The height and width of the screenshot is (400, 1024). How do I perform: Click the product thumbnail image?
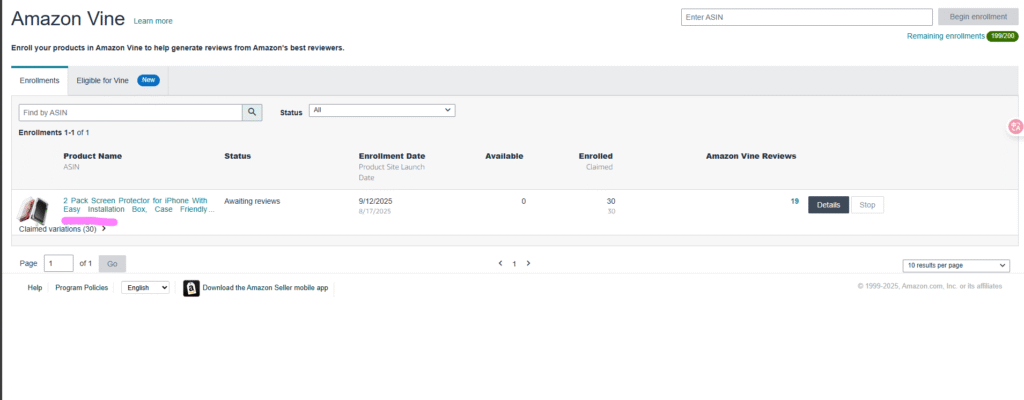point(34,210)
